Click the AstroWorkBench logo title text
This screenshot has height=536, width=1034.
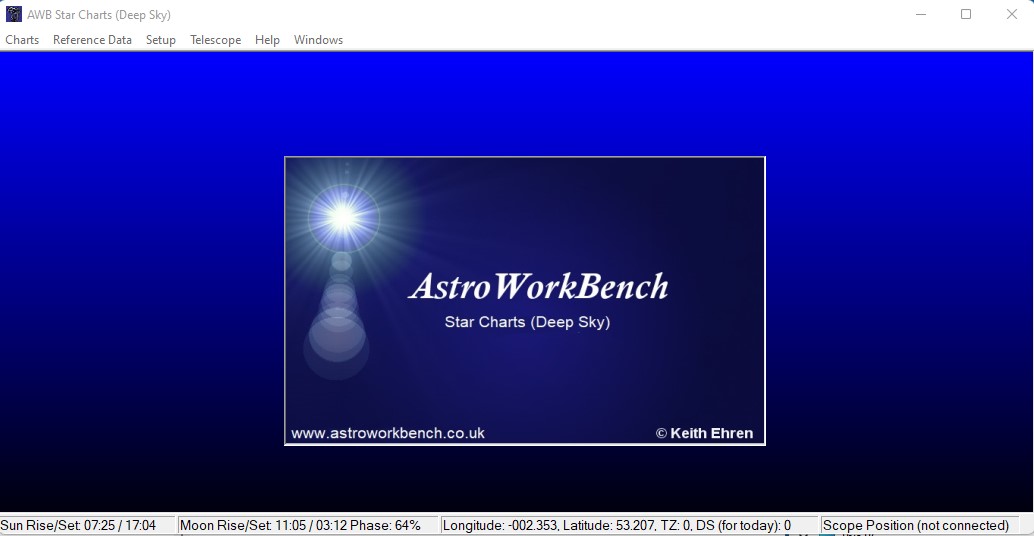pos(538,286)
